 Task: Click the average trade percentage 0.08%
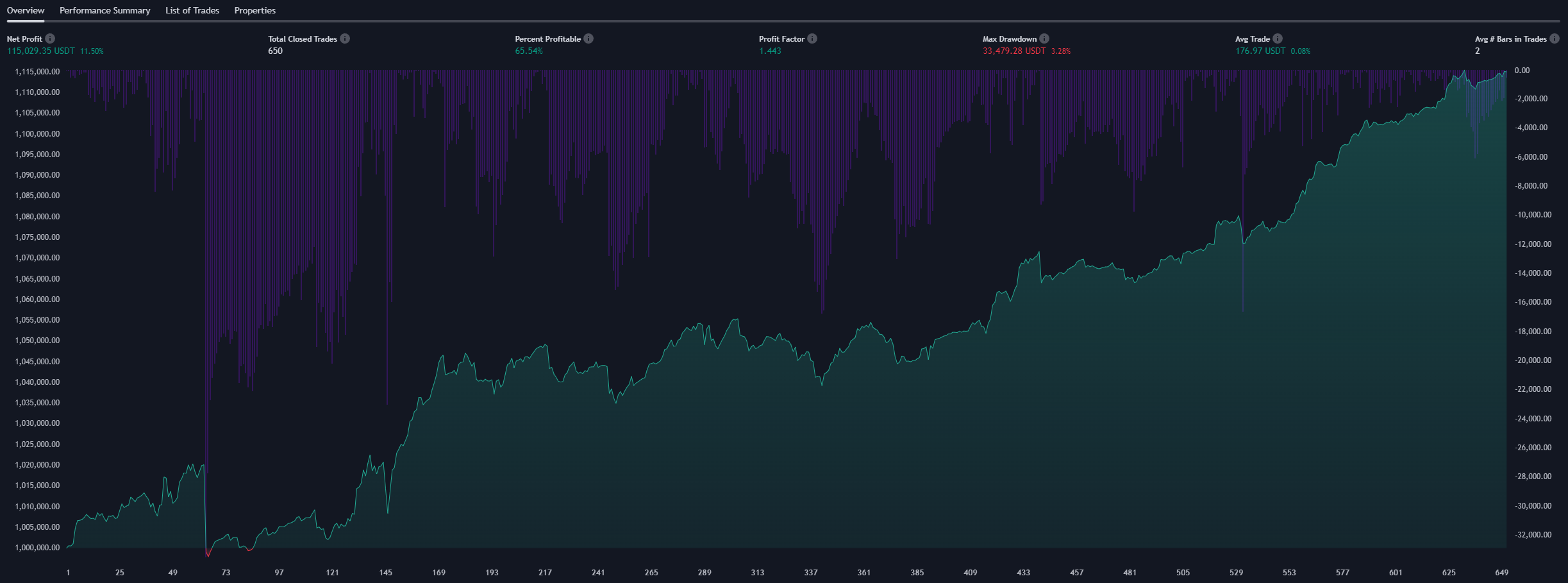tap(1301, 51)
